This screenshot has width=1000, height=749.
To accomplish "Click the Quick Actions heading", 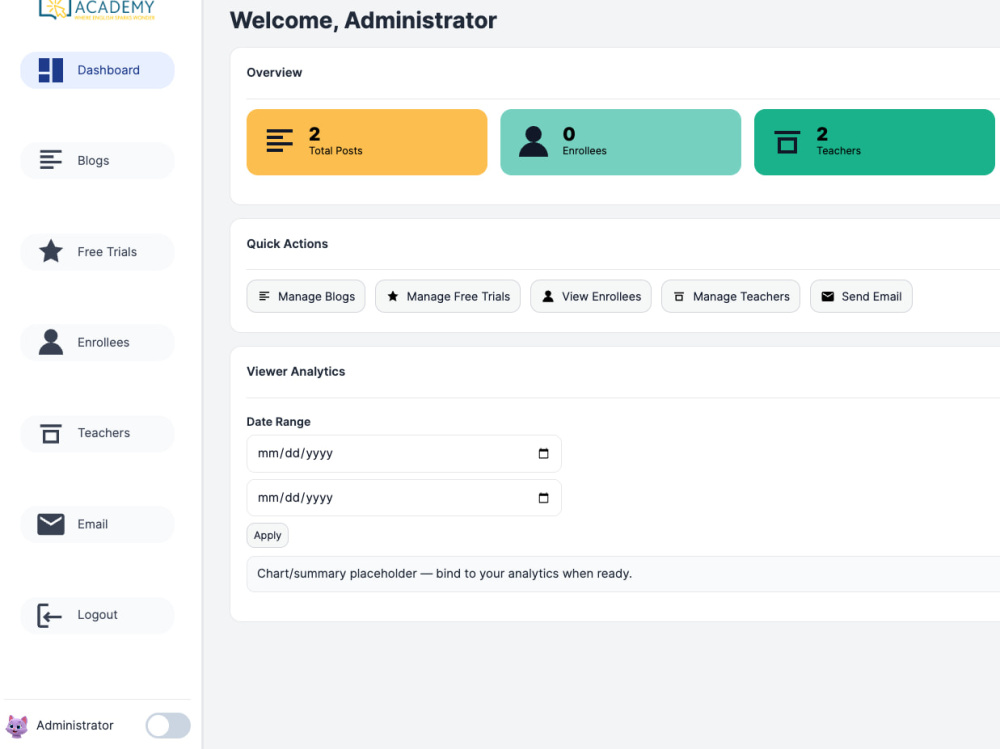I will (287, 244).
